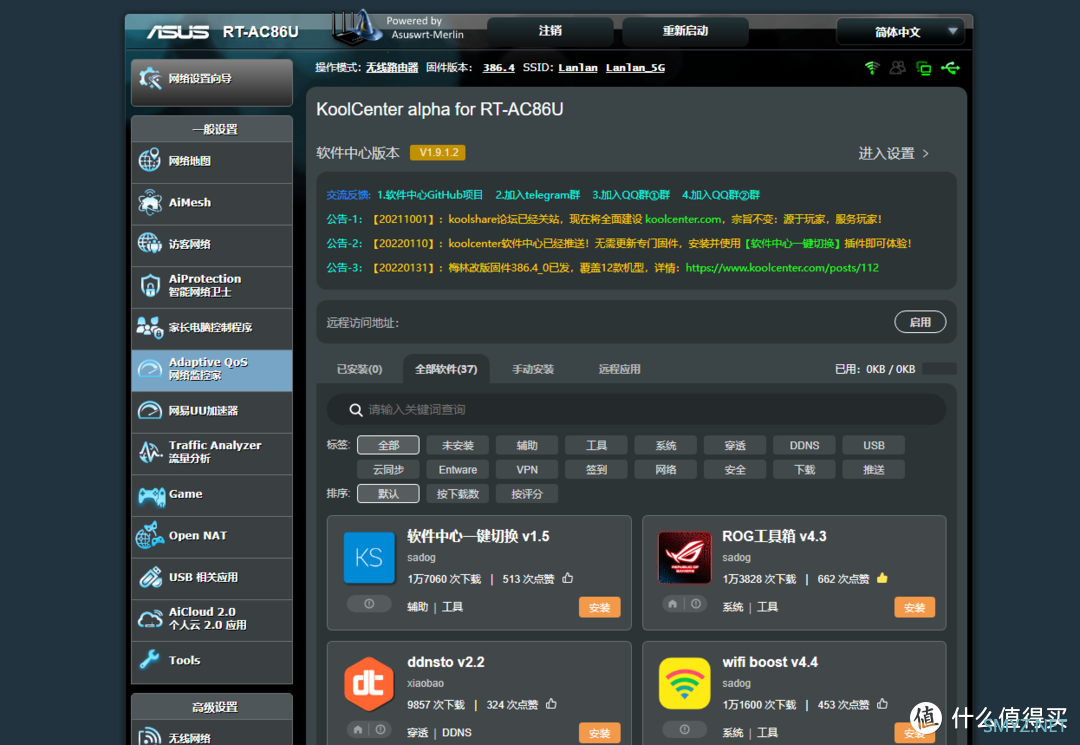The image size is (1080, 745).
Task: Select the 工具 tag filter
Action: click(x=596, y=445)
